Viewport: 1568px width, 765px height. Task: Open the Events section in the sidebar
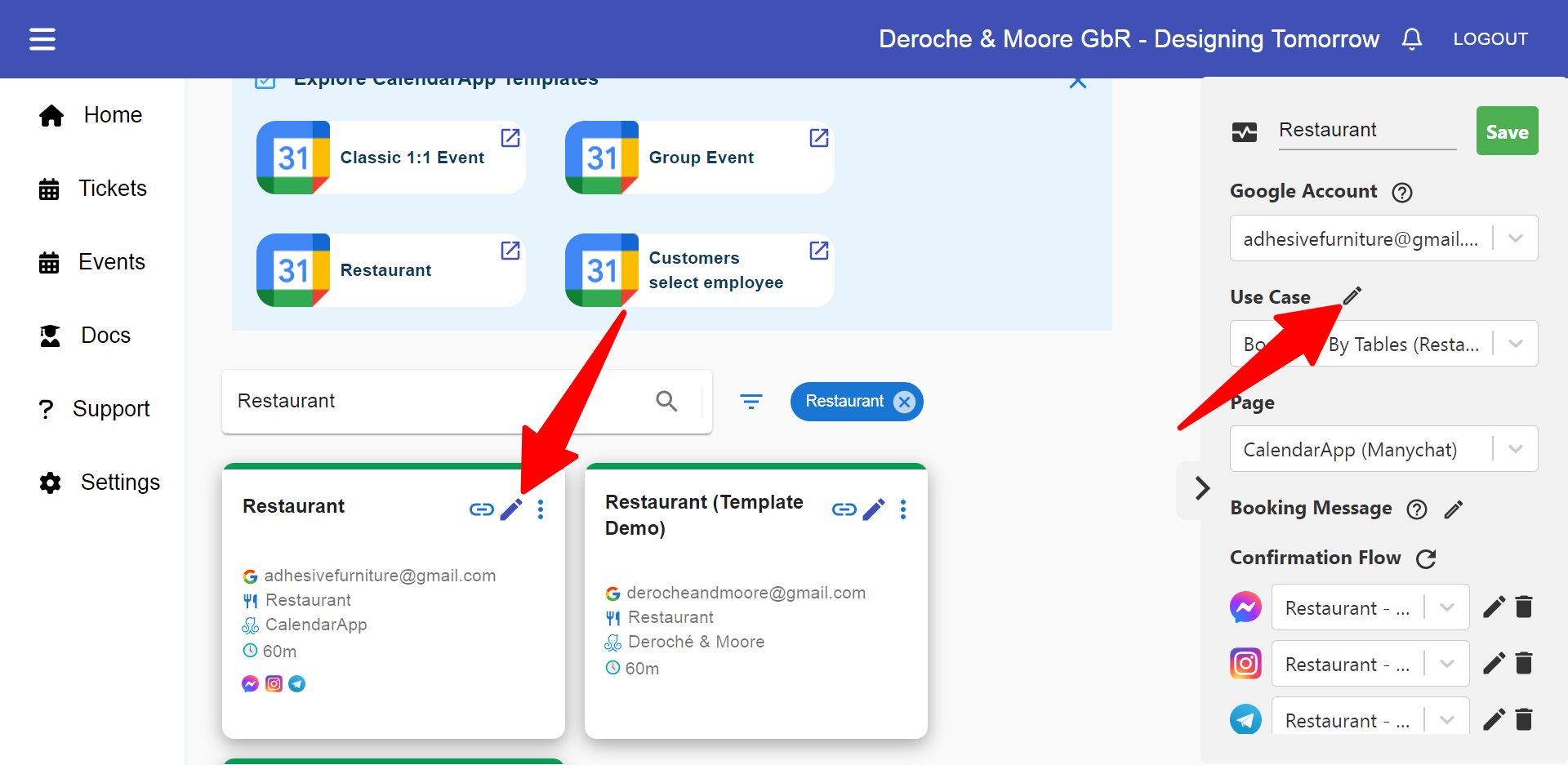[x=111, y=261]
